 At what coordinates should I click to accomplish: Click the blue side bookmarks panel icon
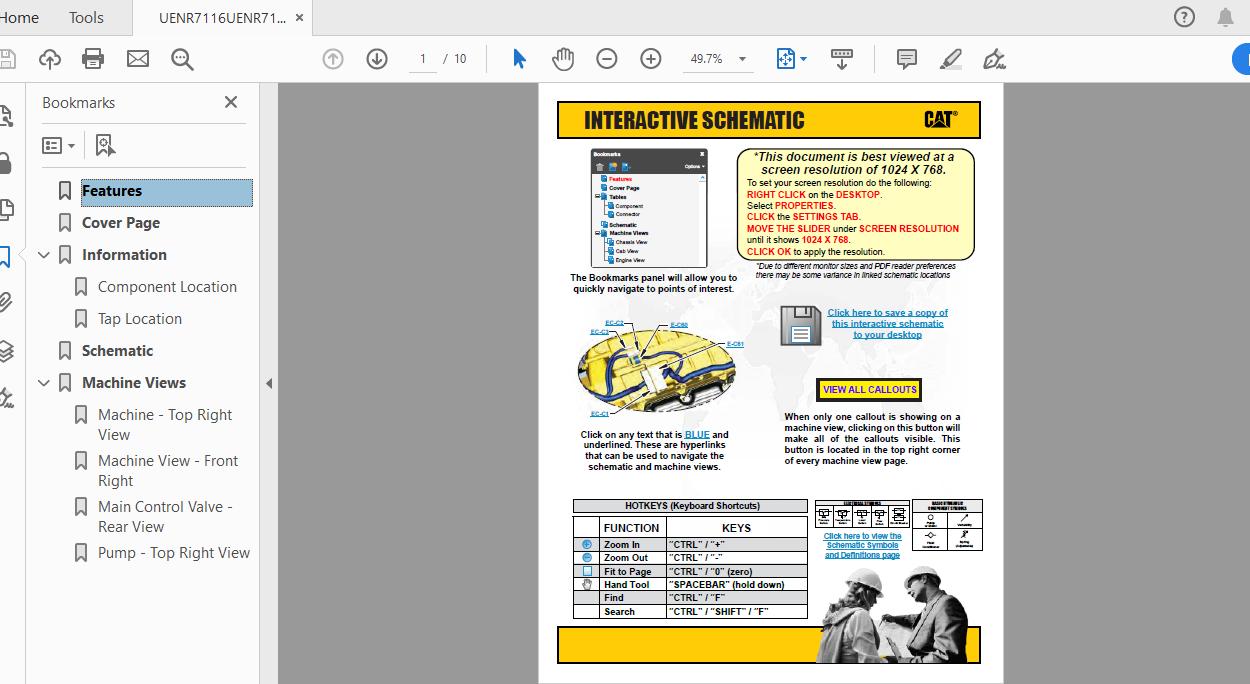(5, 256)
